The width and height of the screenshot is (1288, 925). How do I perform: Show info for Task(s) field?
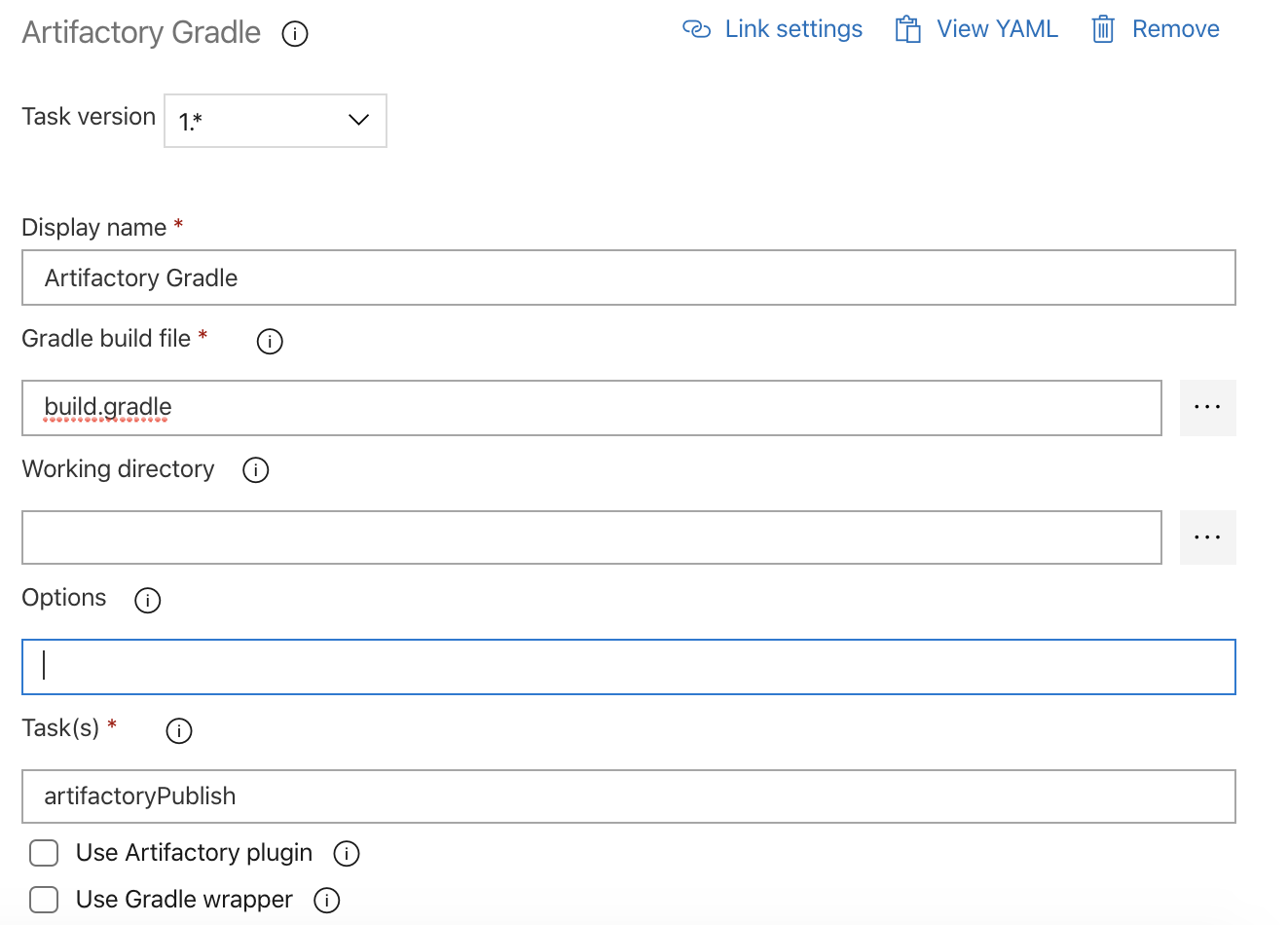point(179,731)
